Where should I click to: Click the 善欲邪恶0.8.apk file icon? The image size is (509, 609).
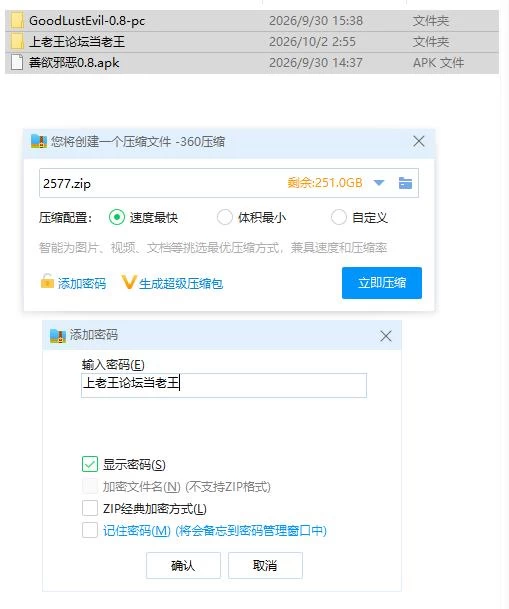(17, 63)
